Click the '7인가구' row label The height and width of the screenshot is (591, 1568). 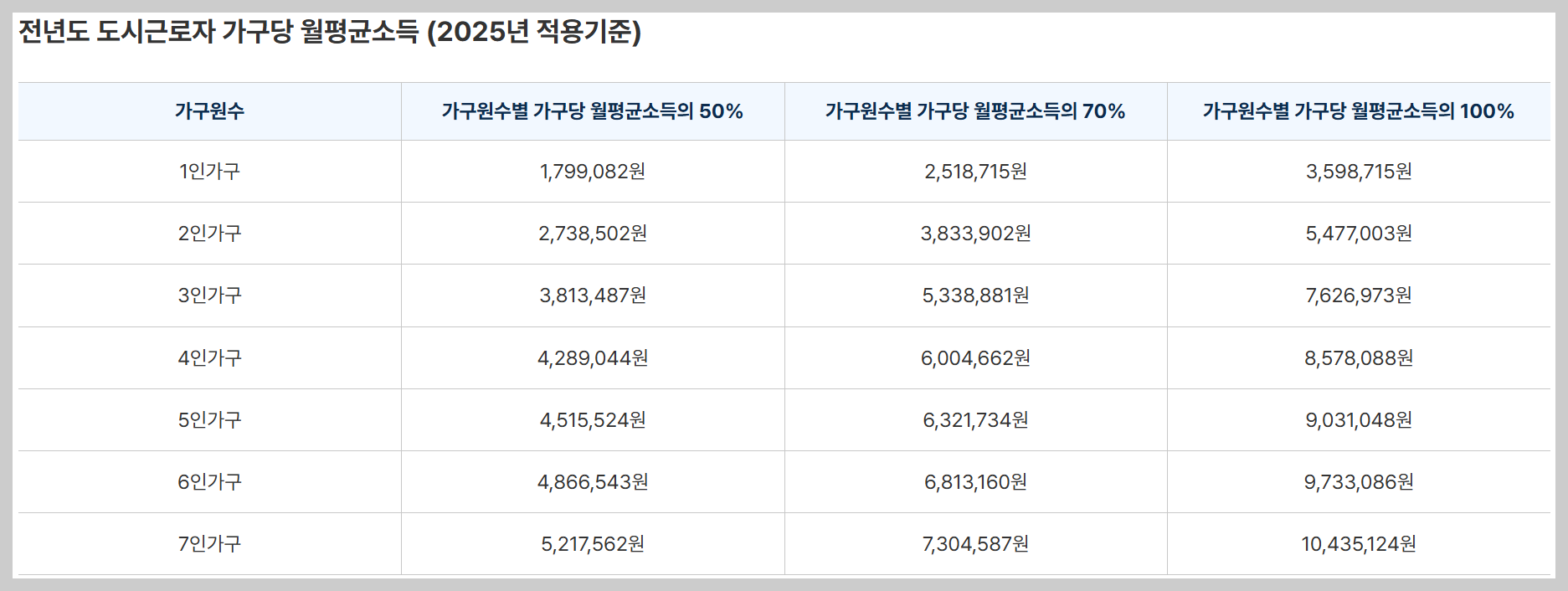click(x=209, y=544)
